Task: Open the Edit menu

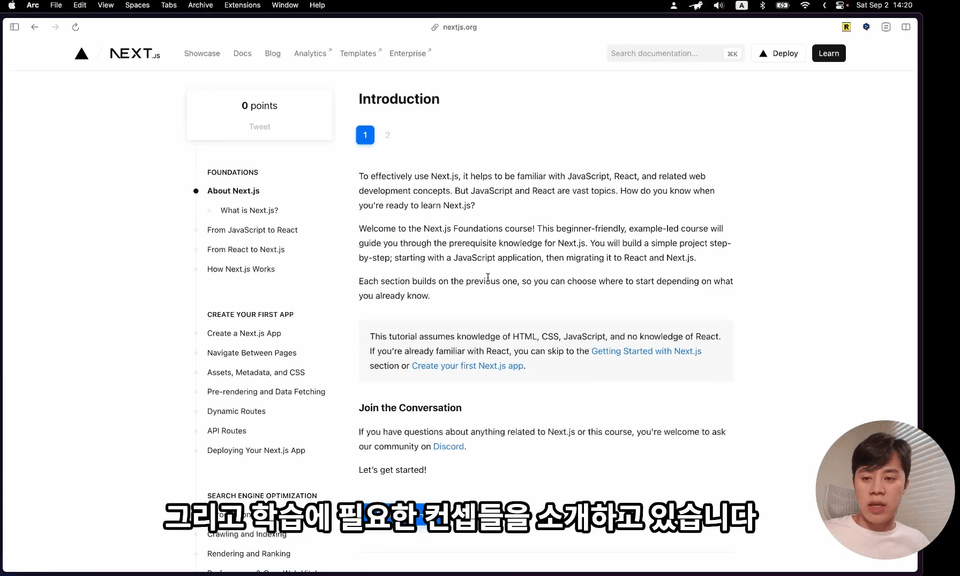Action: [x=80, y=5]
